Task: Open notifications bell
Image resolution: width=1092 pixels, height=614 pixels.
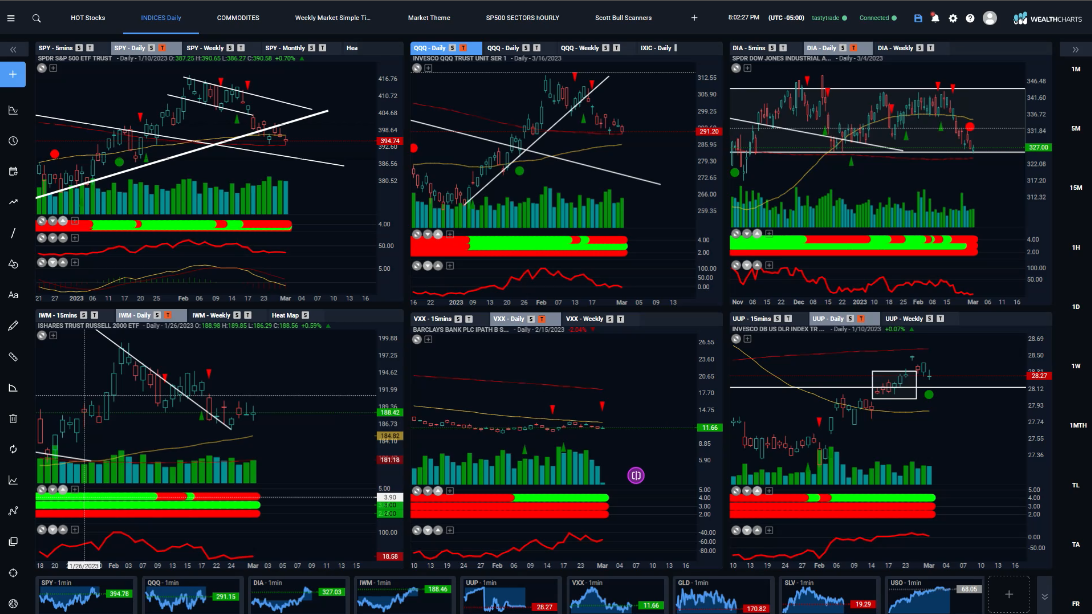Action: coord(935,18)
